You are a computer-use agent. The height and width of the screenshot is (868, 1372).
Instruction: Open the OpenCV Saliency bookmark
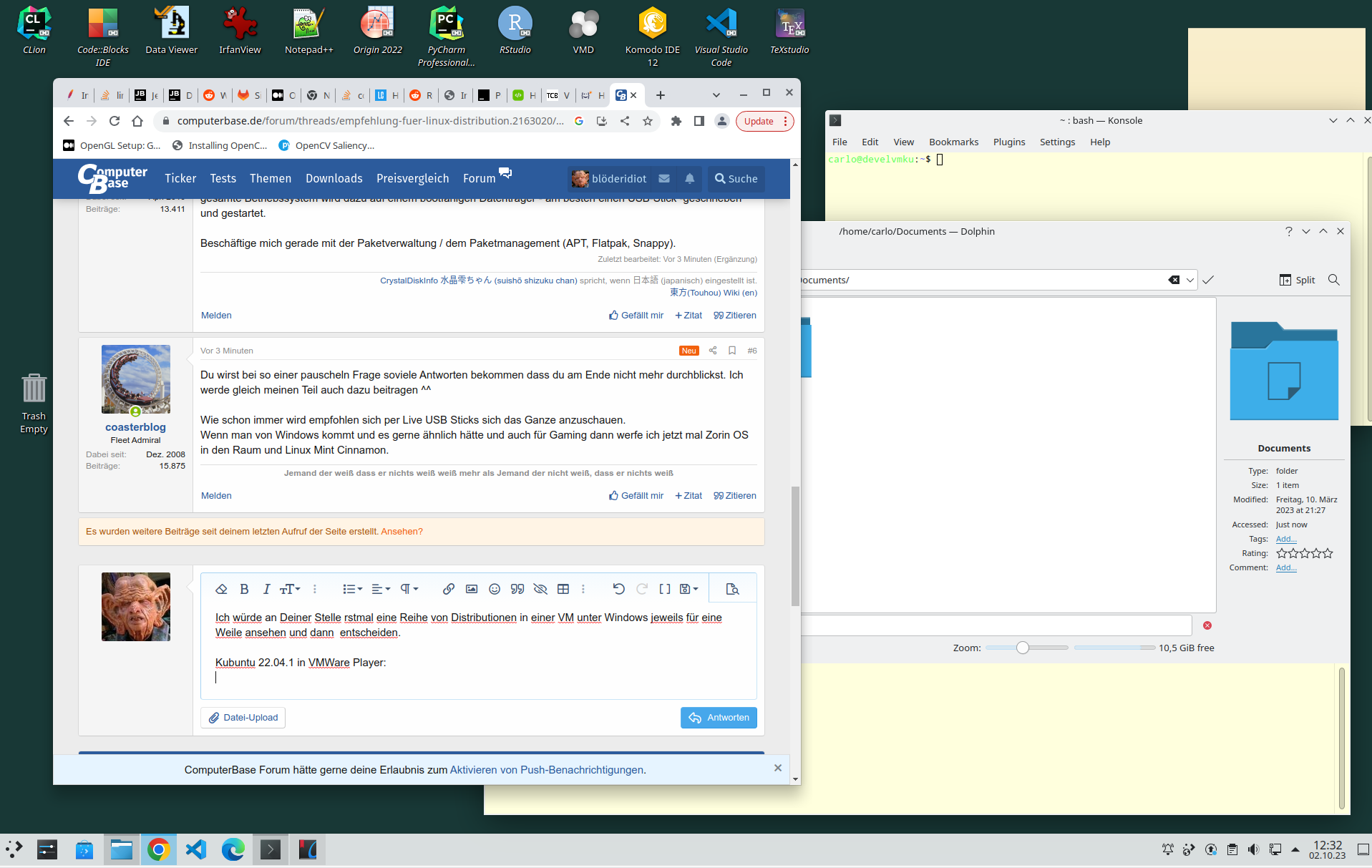326,145
